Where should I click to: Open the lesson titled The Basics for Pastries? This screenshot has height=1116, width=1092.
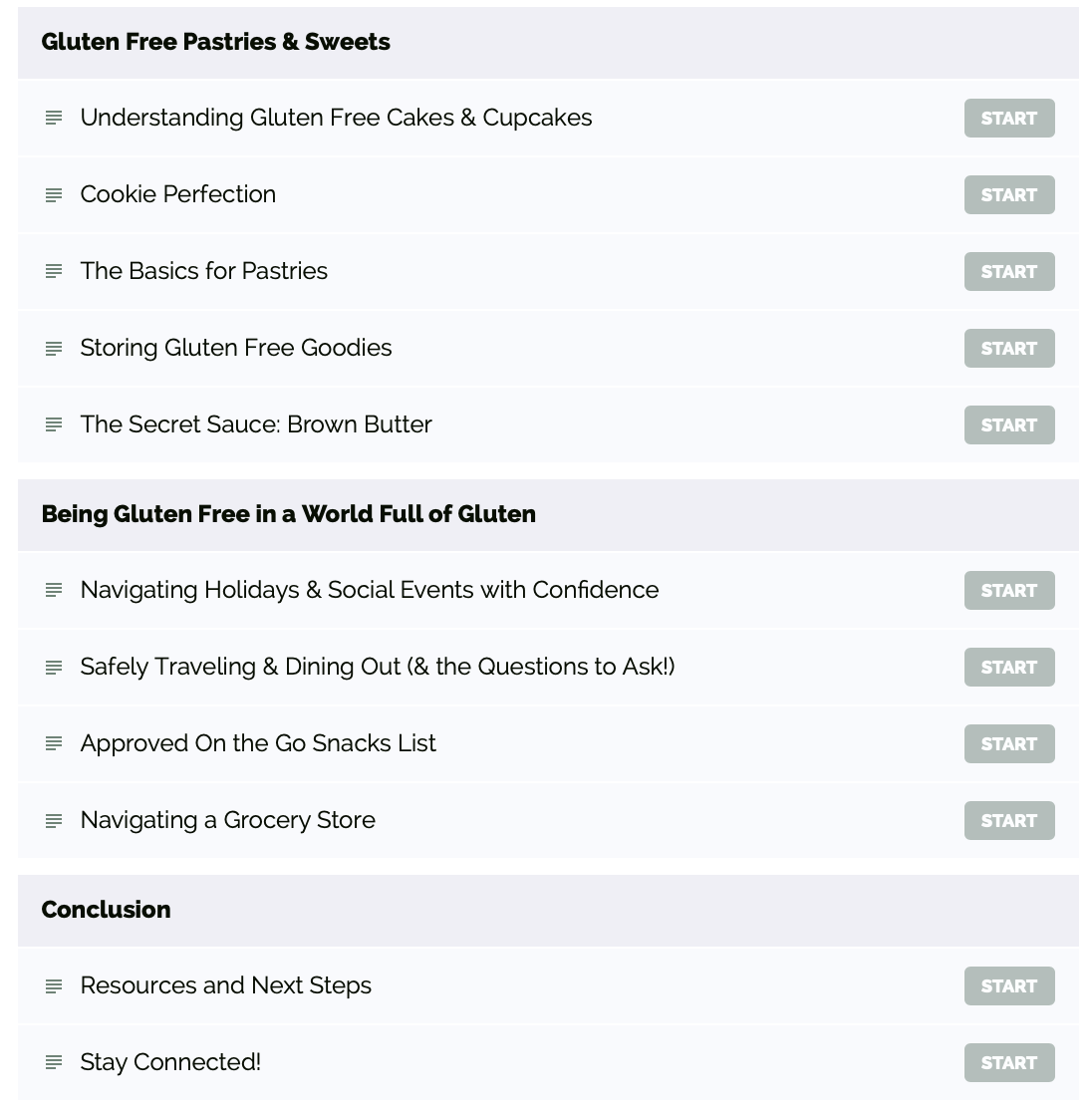(203, 271)
